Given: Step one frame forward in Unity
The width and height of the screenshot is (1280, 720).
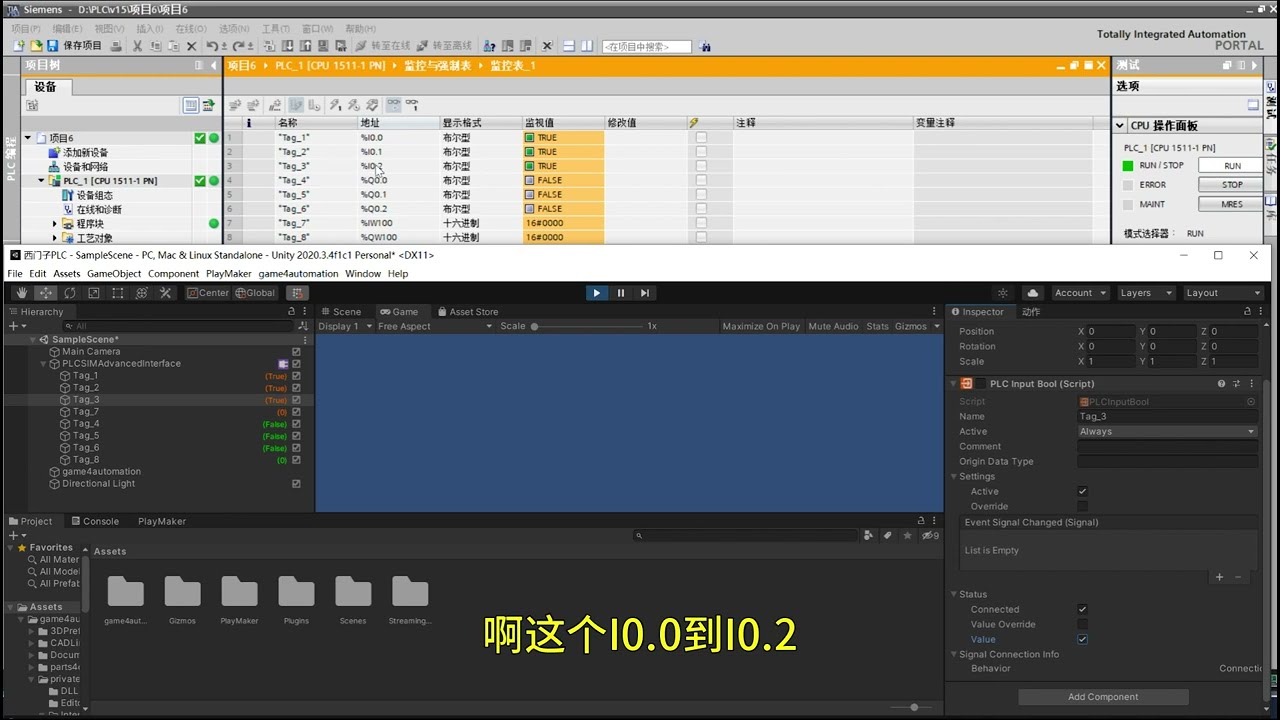Looking at the screenshot, I should 645,293.
